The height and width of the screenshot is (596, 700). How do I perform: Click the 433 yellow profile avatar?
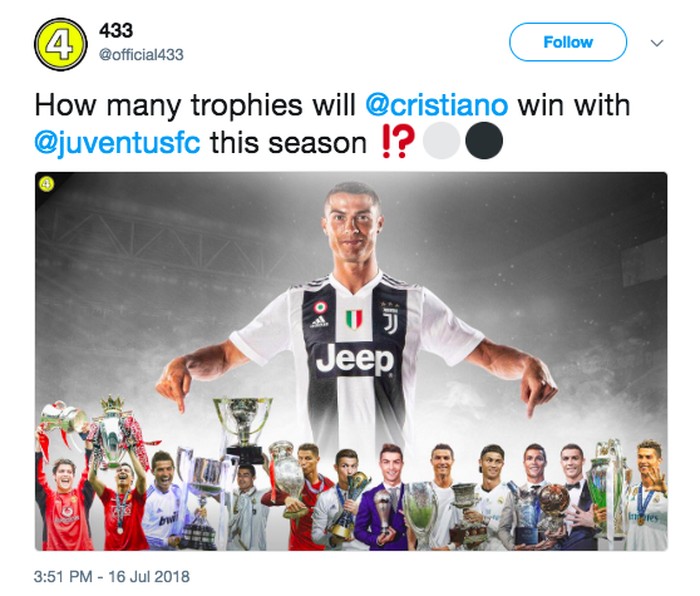(61, 44)
